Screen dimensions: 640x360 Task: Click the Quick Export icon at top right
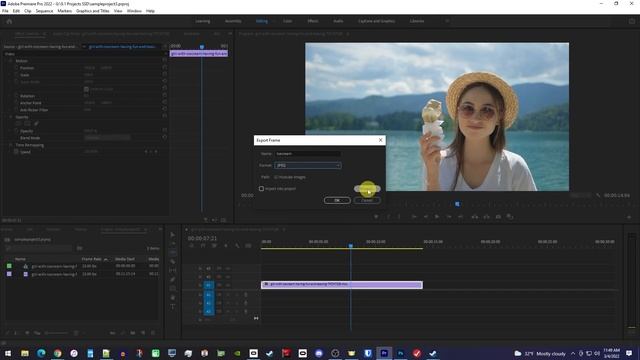pos(631,21)
